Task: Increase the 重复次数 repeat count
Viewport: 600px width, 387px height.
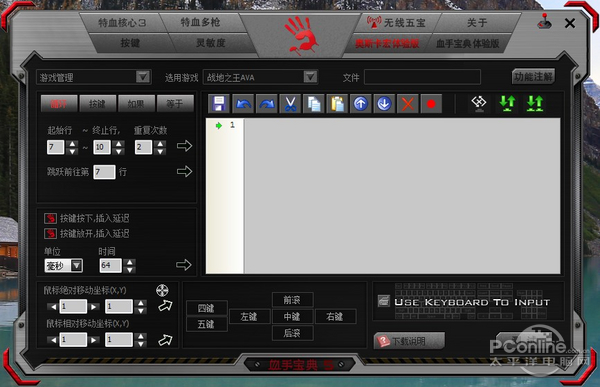Action: (x=160, y=144)
